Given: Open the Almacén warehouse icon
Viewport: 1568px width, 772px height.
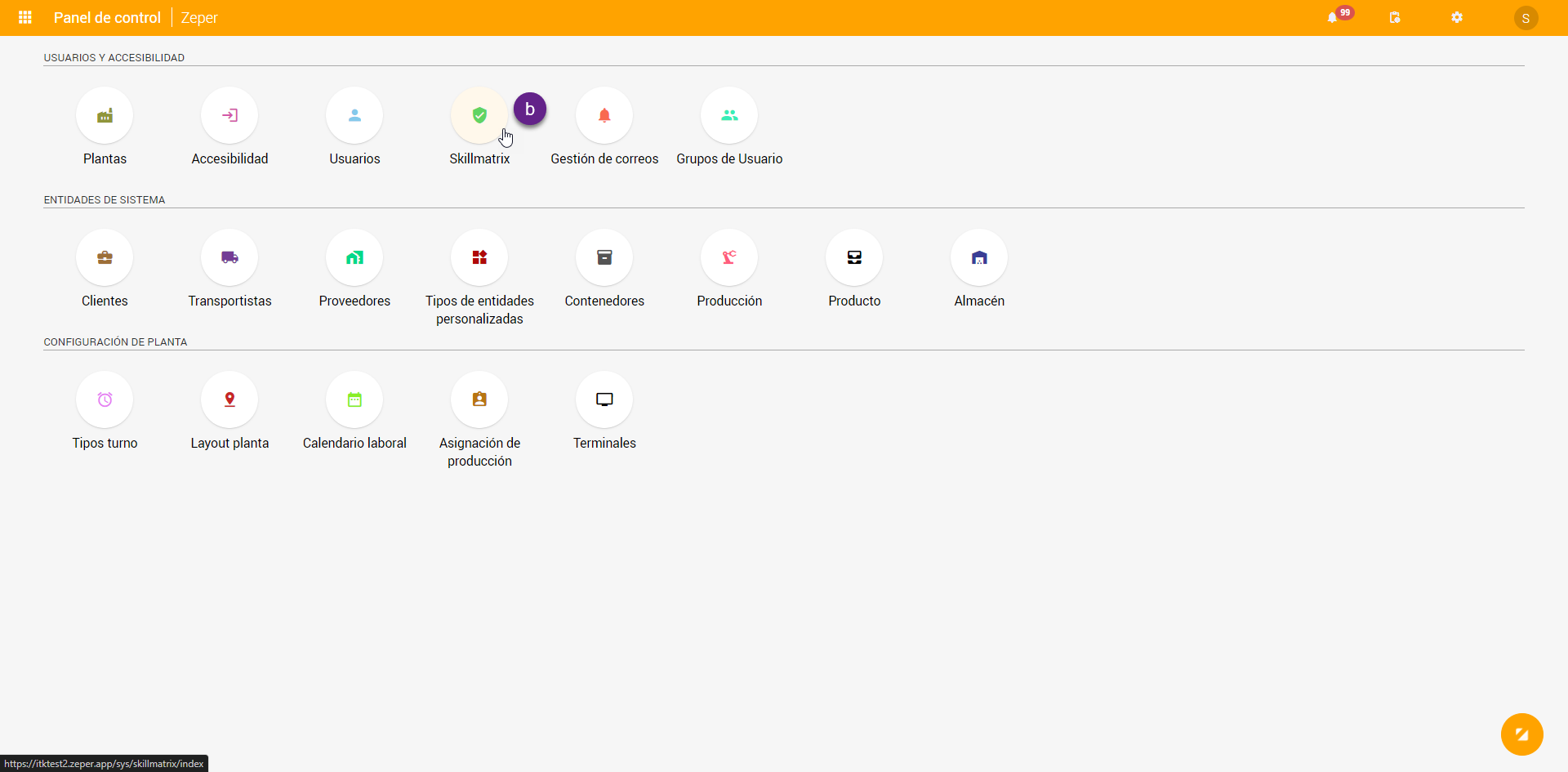Looking at the screenshot, I should tap(979, 257).
